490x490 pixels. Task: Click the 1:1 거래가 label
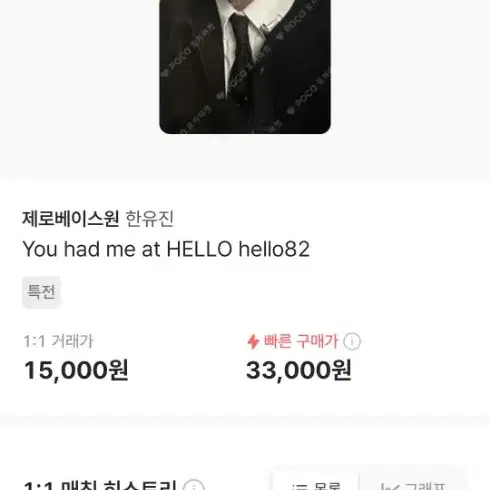click(x=58, y=341)
